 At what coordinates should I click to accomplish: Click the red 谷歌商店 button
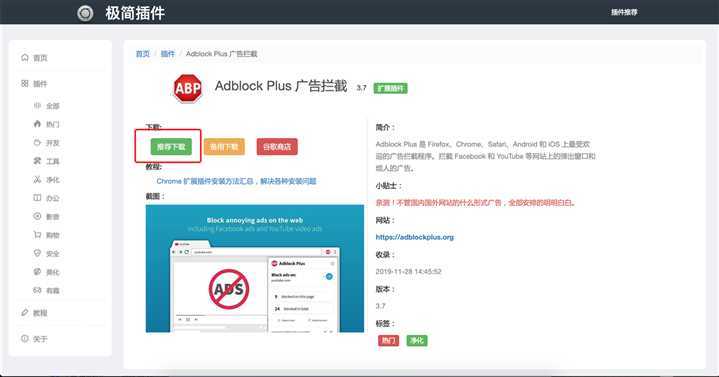click(x=277, y=147)
